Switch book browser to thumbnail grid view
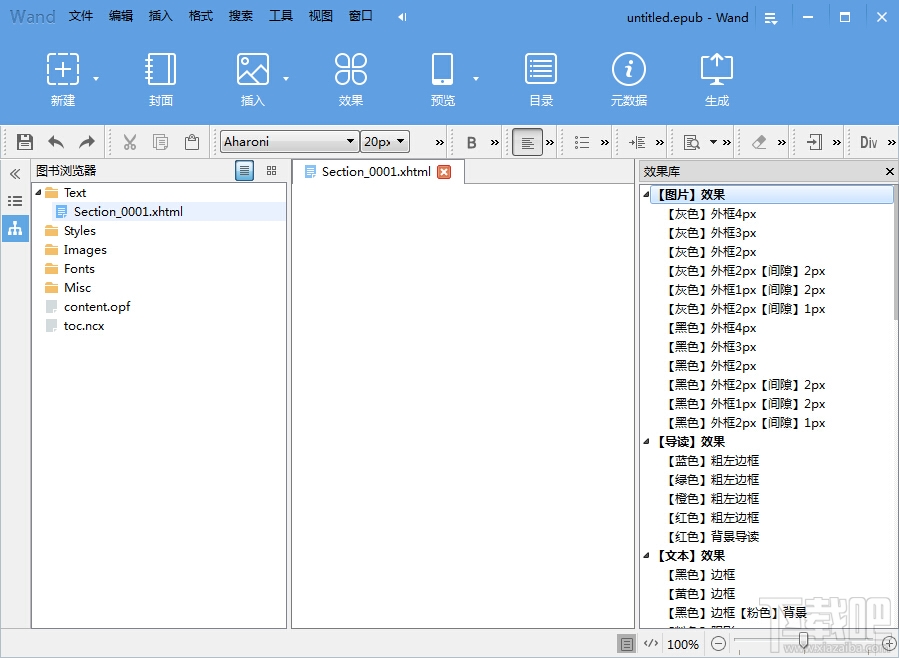Image resolution: width=899 pixels, height=658 pixels. pyautogui.click(x=271, y=171)
